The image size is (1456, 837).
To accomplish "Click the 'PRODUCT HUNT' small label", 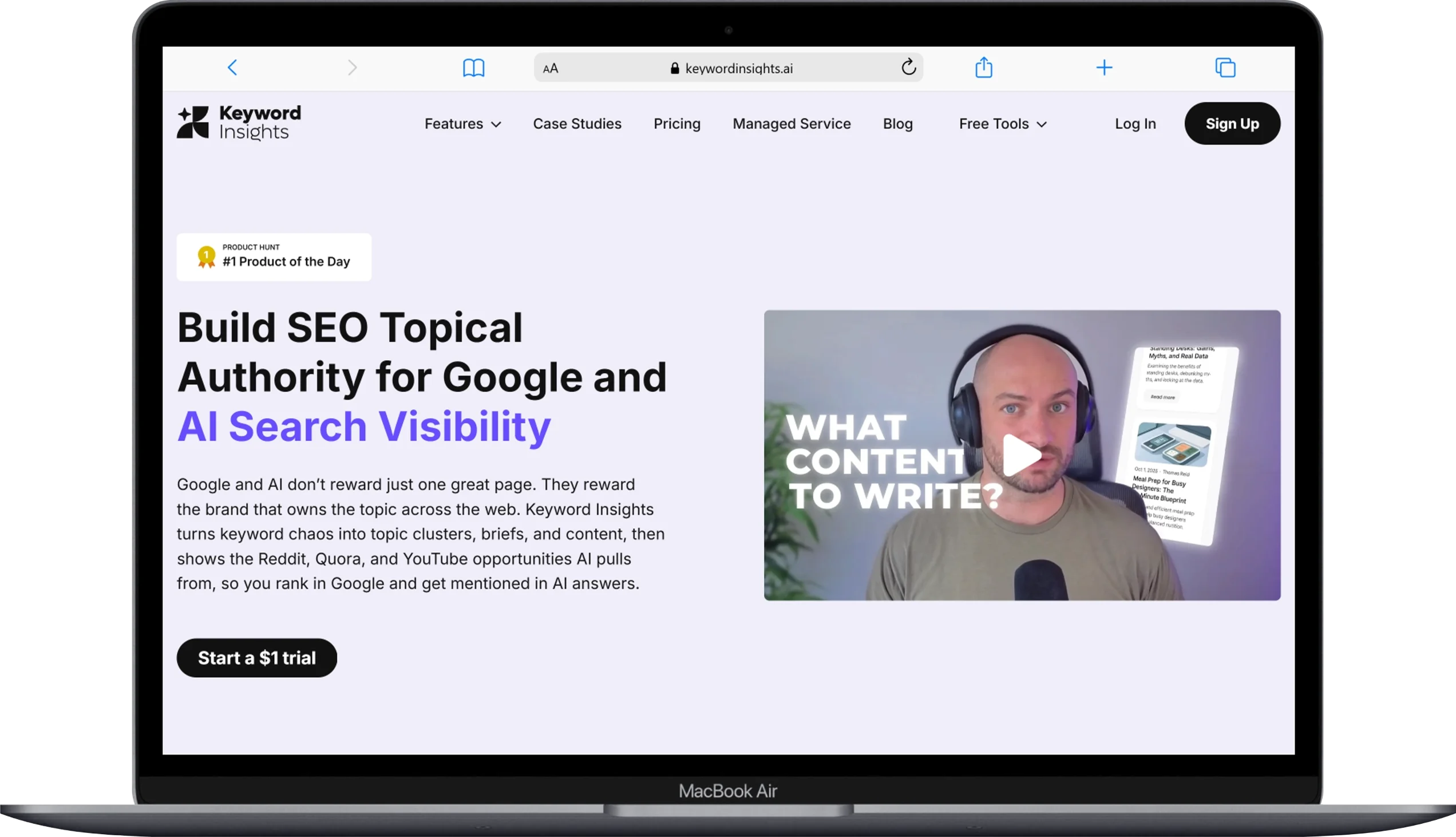I will [x=251, y=247].
